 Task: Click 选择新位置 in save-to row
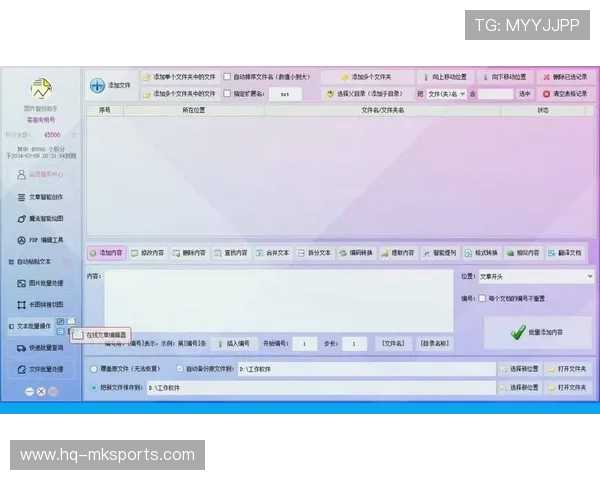(x=520, y=388)
